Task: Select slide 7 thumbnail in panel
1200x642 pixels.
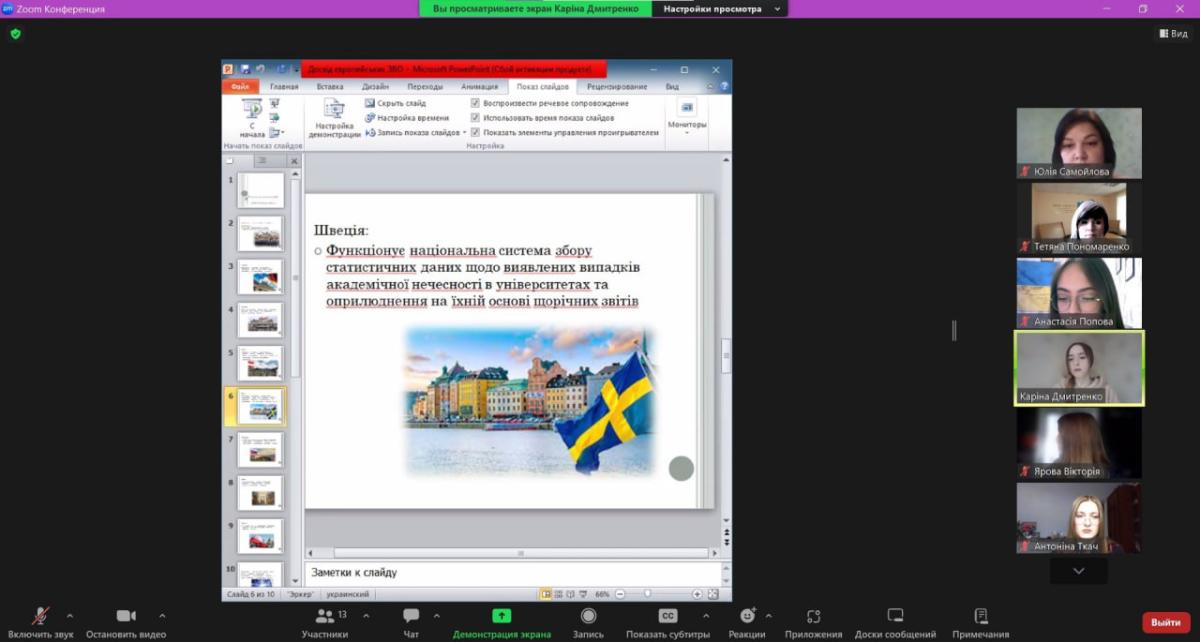Action: coord(259,450)
